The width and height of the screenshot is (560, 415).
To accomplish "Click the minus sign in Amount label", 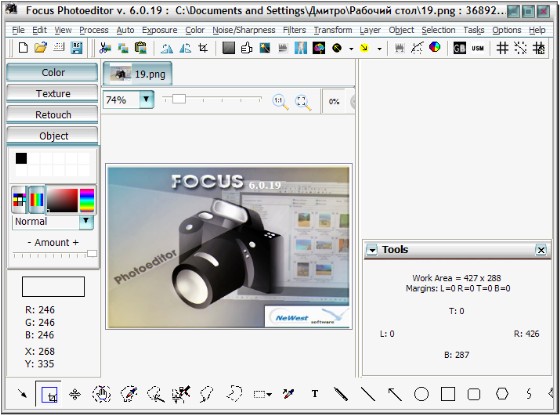I will click(x=30, y=242).
